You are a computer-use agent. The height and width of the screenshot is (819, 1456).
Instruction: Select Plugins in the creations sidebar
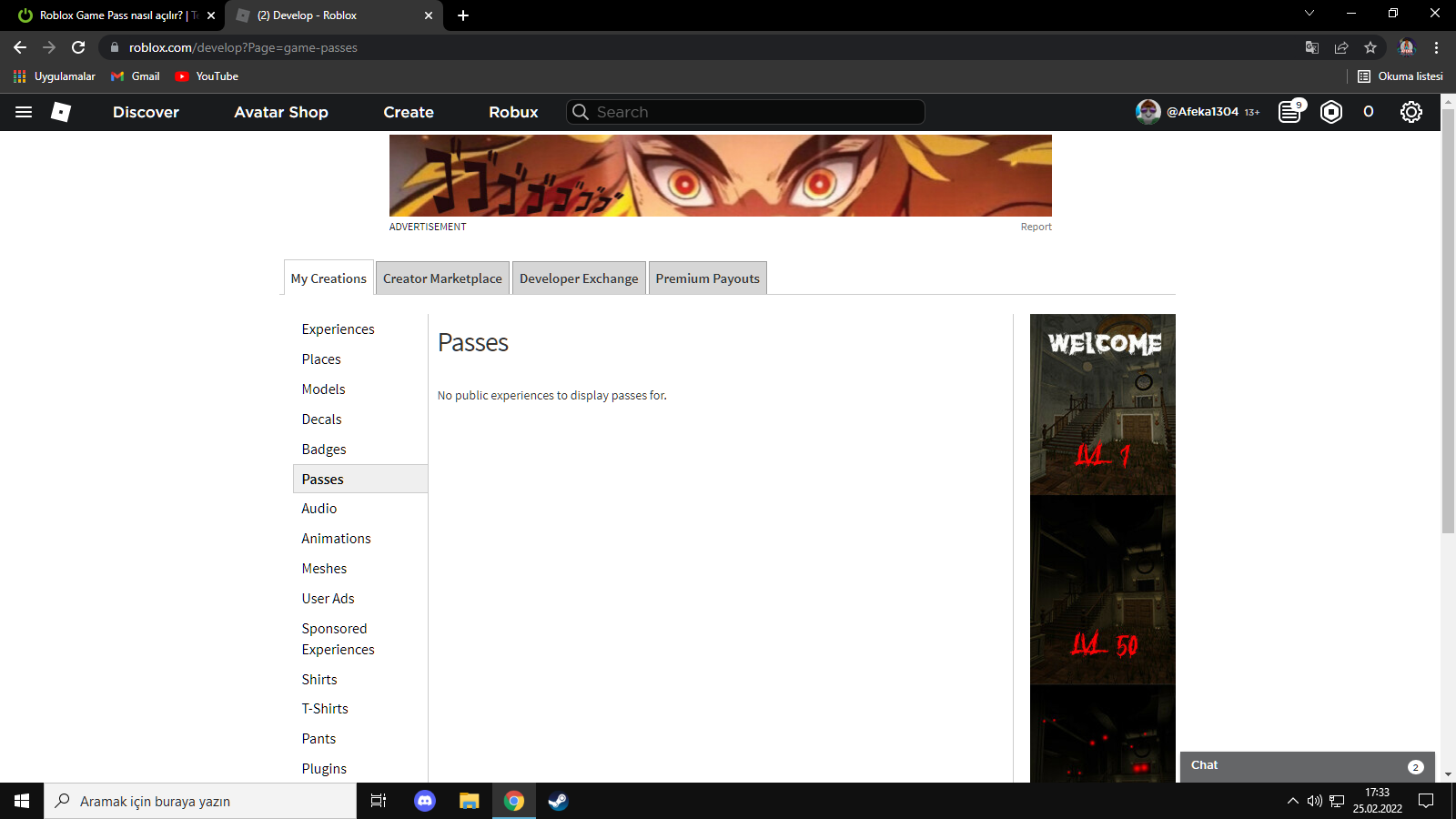(x=325, y=769)
